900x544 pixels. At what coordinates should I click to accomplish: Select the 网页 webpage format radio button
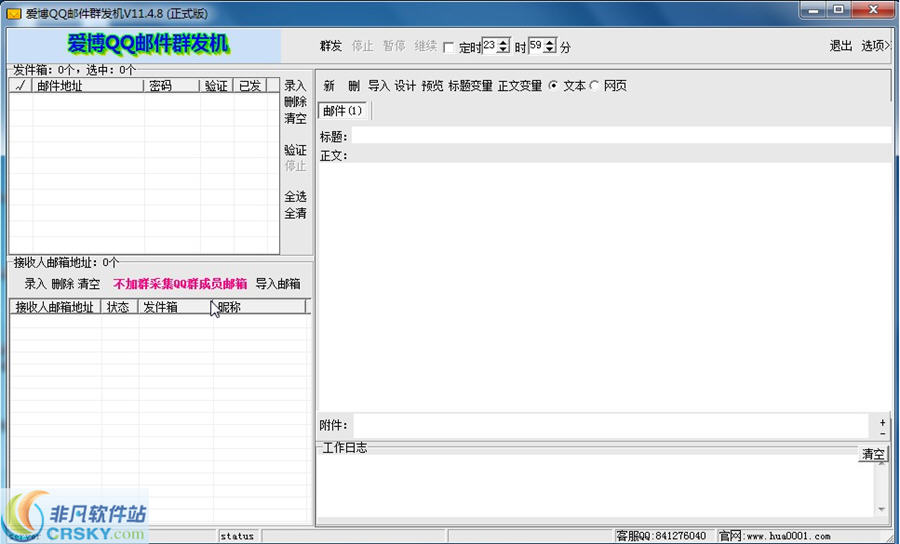coord(595,86)
